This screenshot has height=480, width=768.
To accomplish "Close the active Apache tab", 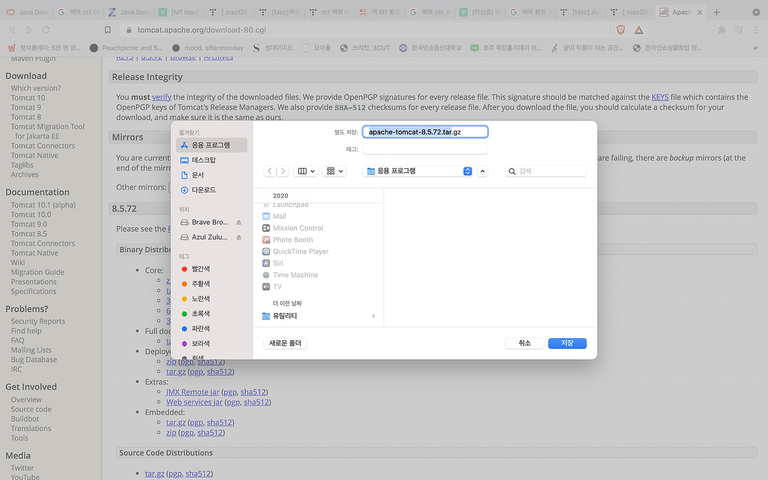I will pyautogui.click(x=700, y=12).
